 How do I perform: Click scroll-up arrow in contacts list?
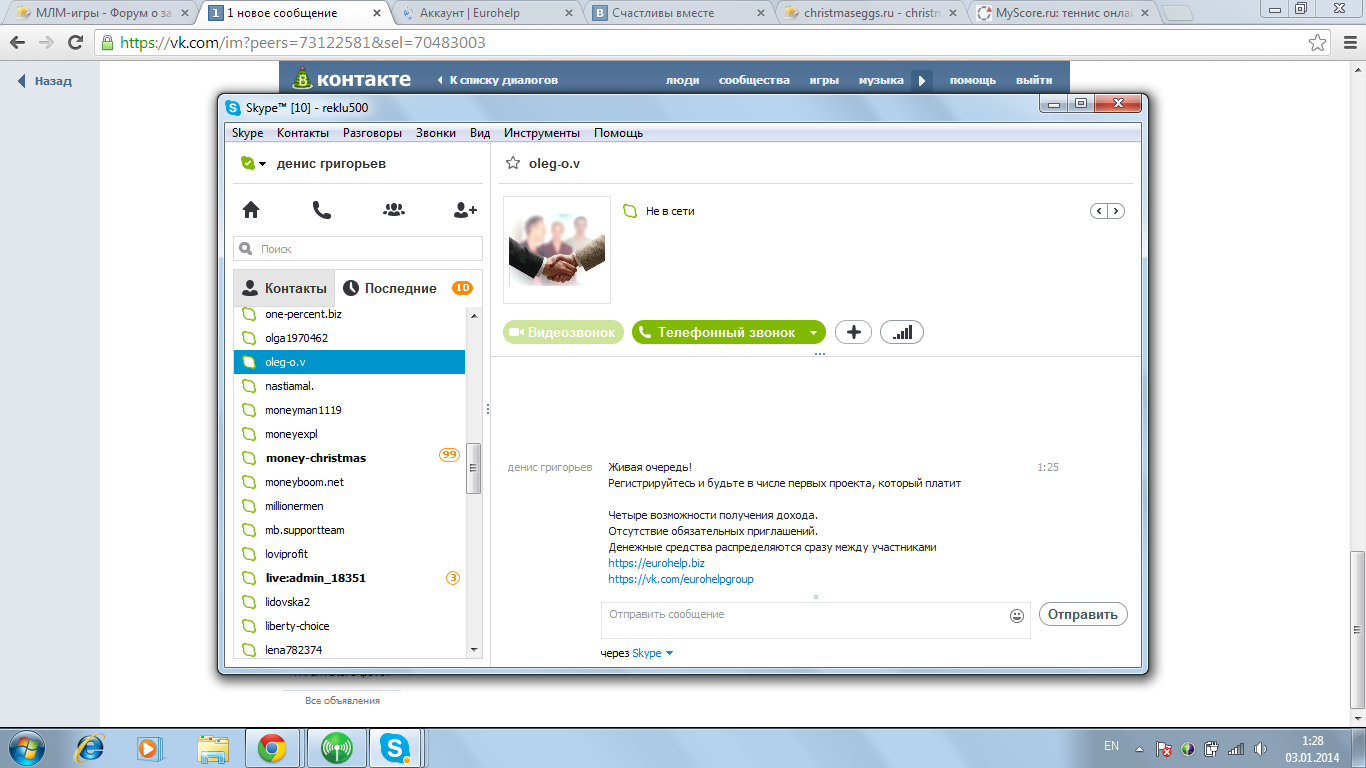pos(474,315)
